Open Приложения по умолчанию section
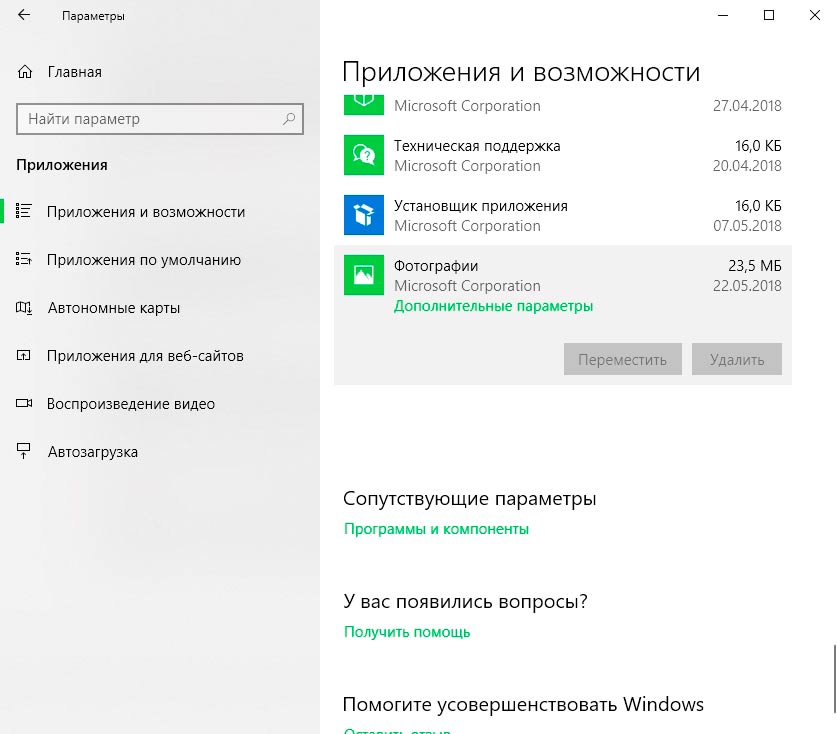The width and height of the screenshot is (837, 734). point(143,260)
